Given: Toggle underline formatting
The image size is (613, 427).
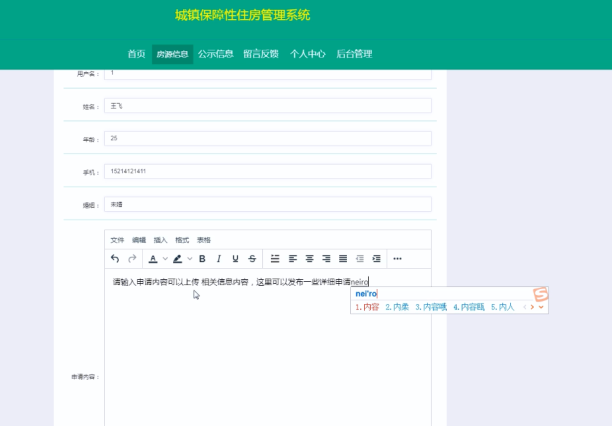Looking at the screenshot, I should pyautogui.click(x=235, y=259).
